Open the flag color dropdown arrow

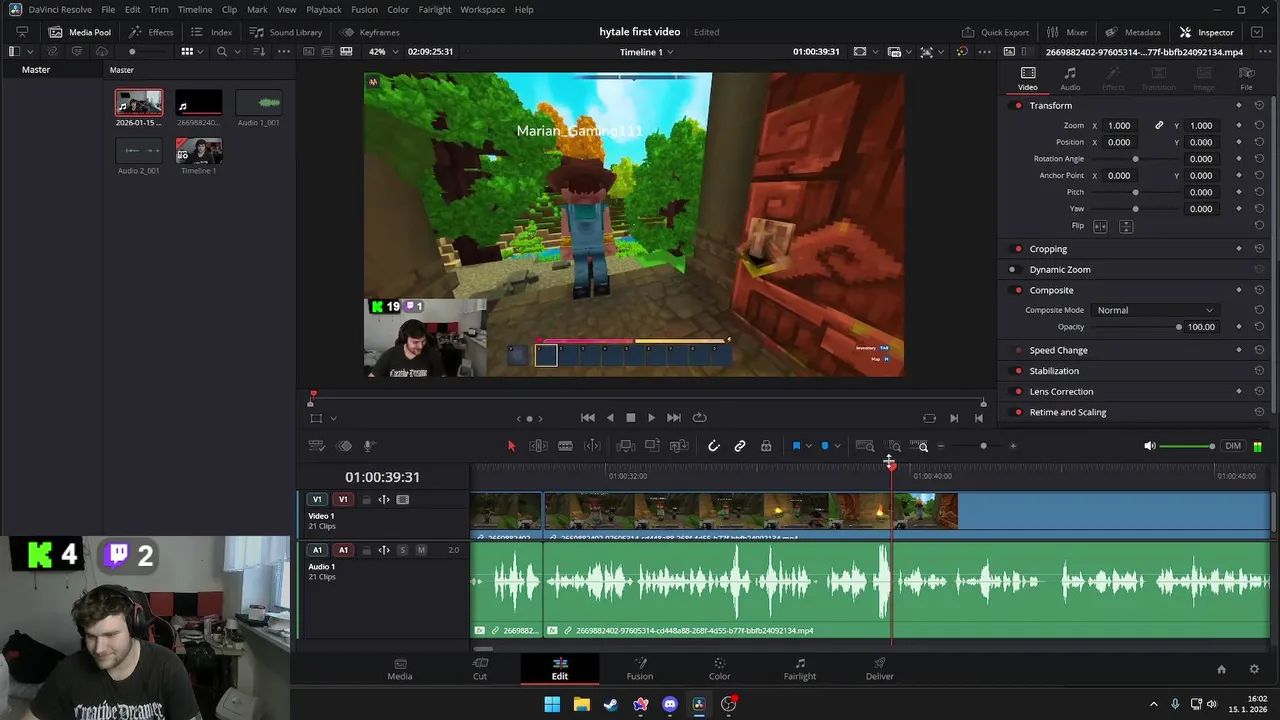coord(808,446)
